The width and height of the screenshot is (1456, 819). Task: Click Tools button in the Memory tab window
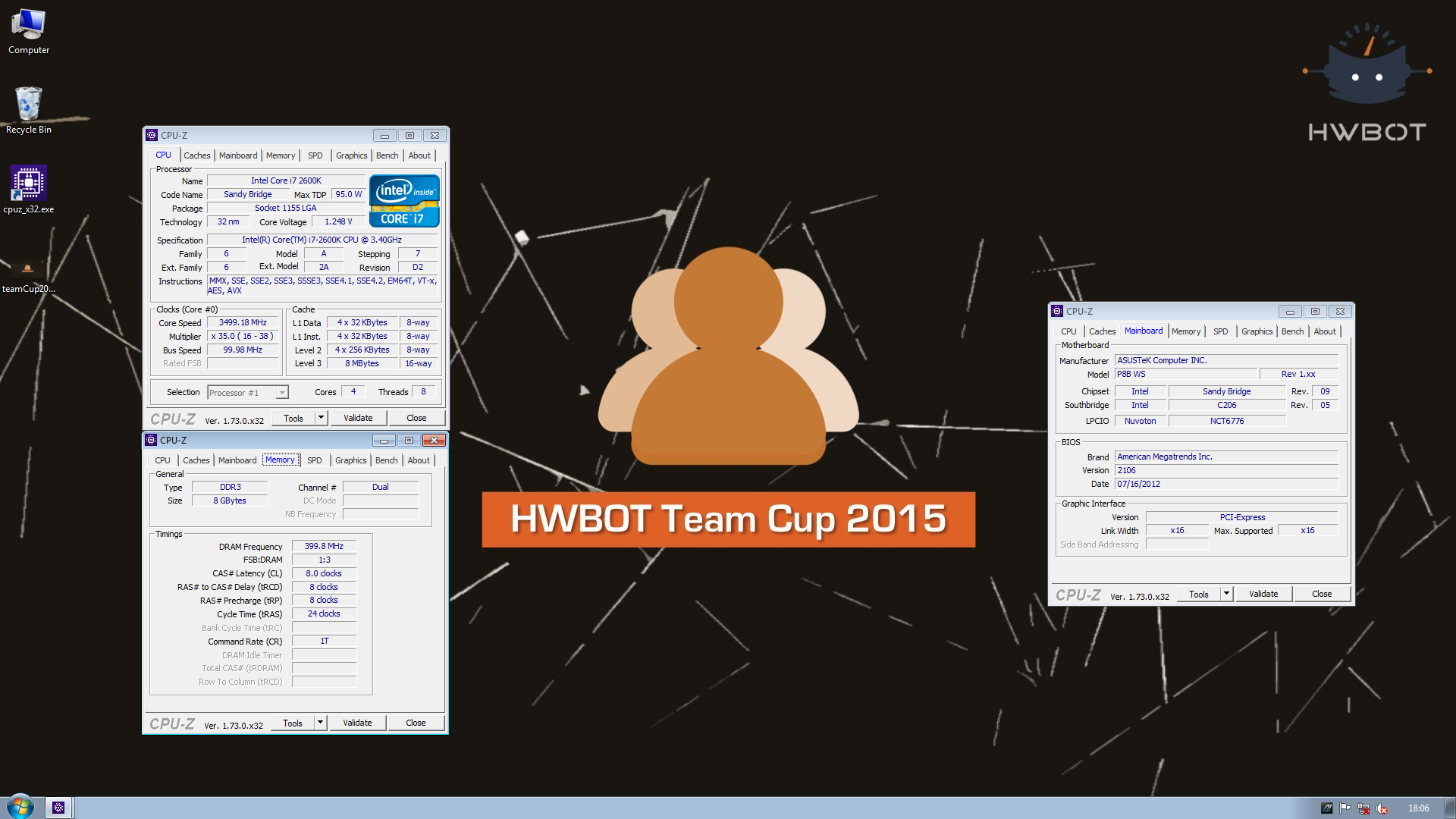(x=293, y=723)
